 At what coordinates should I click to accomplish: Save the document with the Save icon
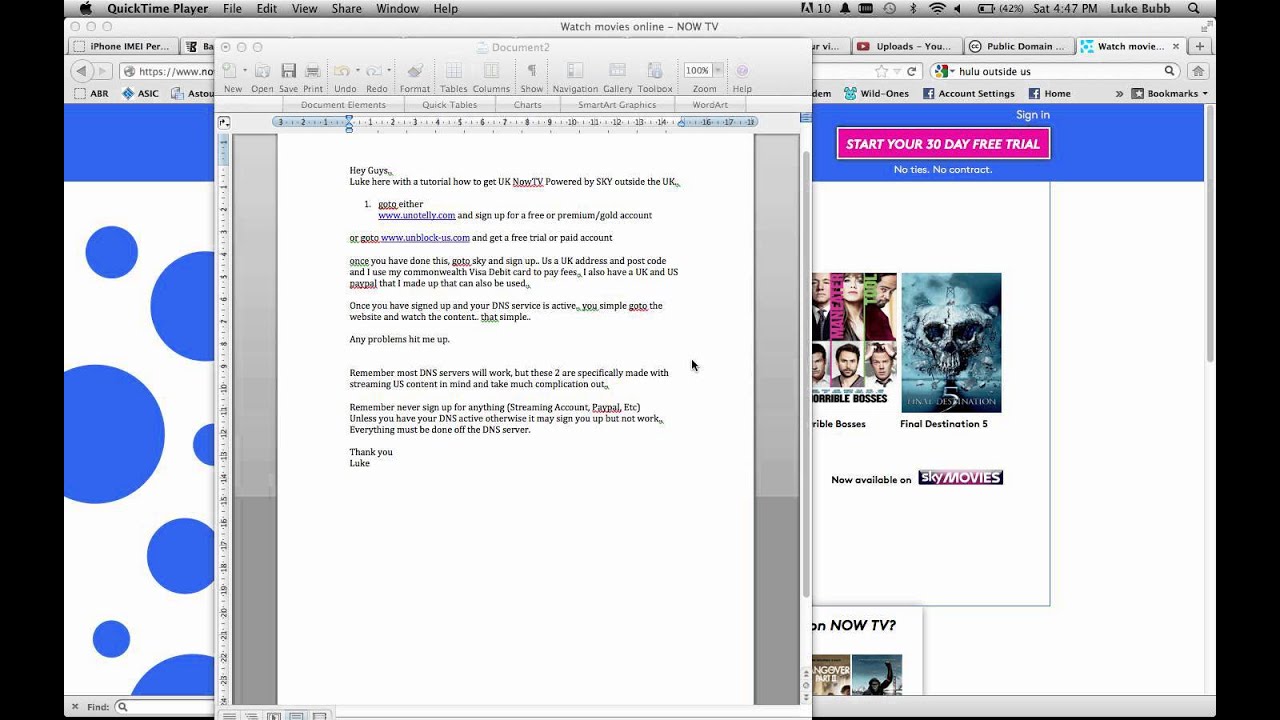coord(288,71)
